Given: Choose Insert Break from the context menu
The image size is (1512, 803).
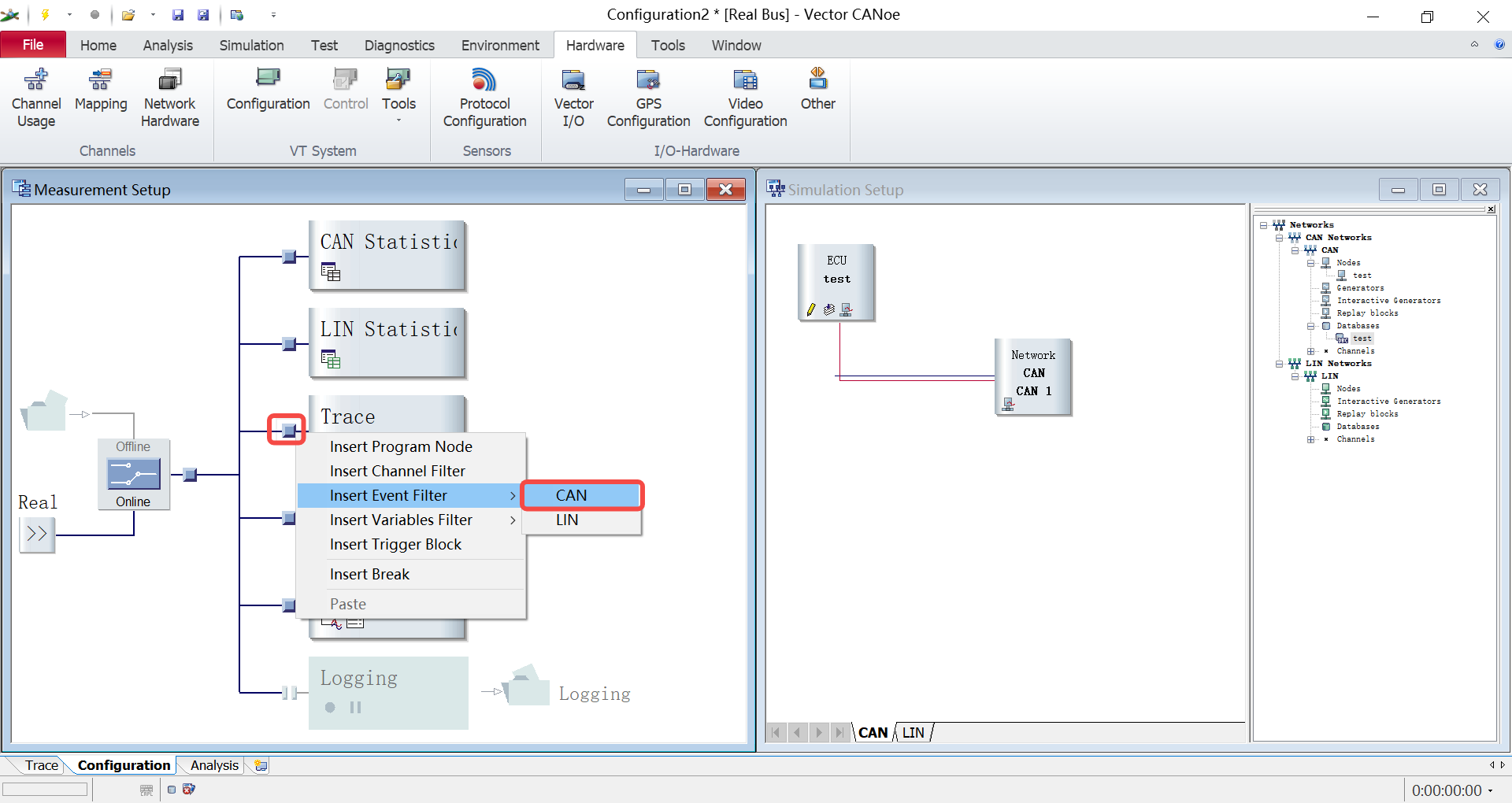Looking at the screenshot, I should pyautogui.click(x=410, y=574).
